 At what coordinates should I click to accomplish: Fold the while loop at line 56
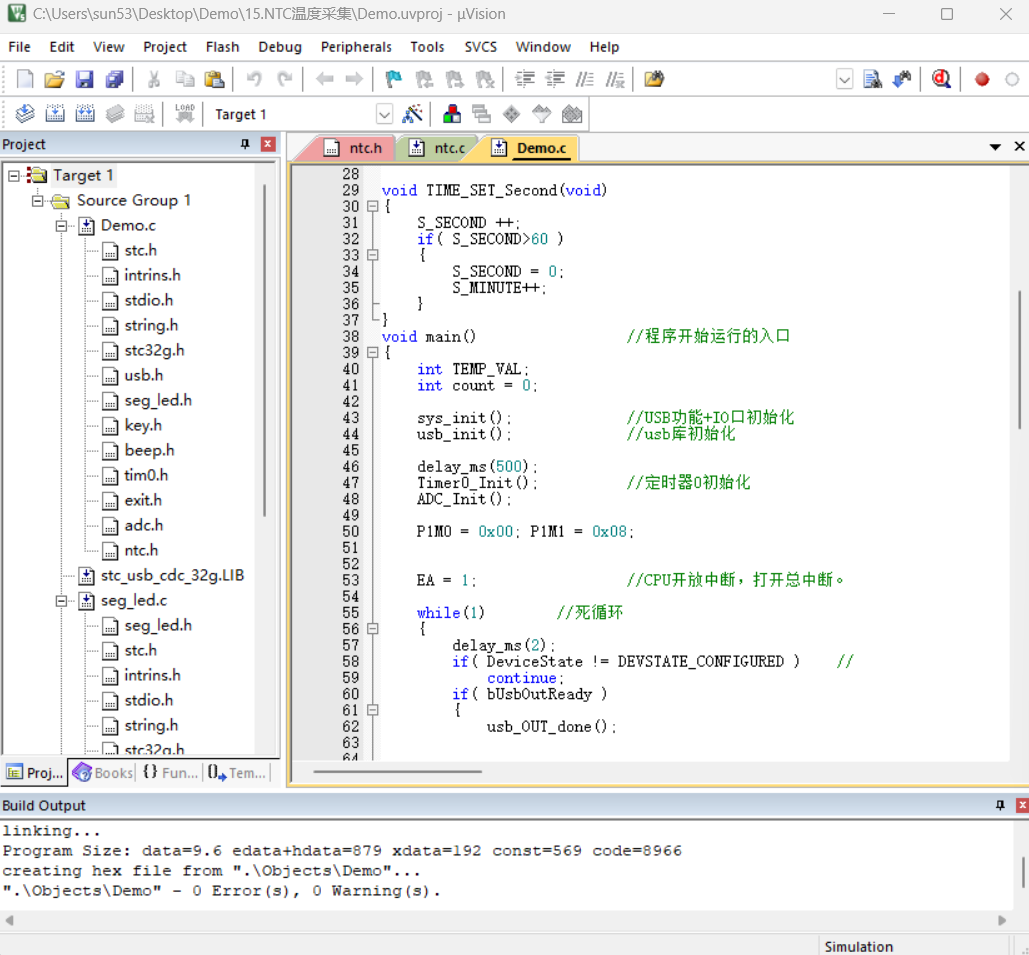tap(373, 629)
